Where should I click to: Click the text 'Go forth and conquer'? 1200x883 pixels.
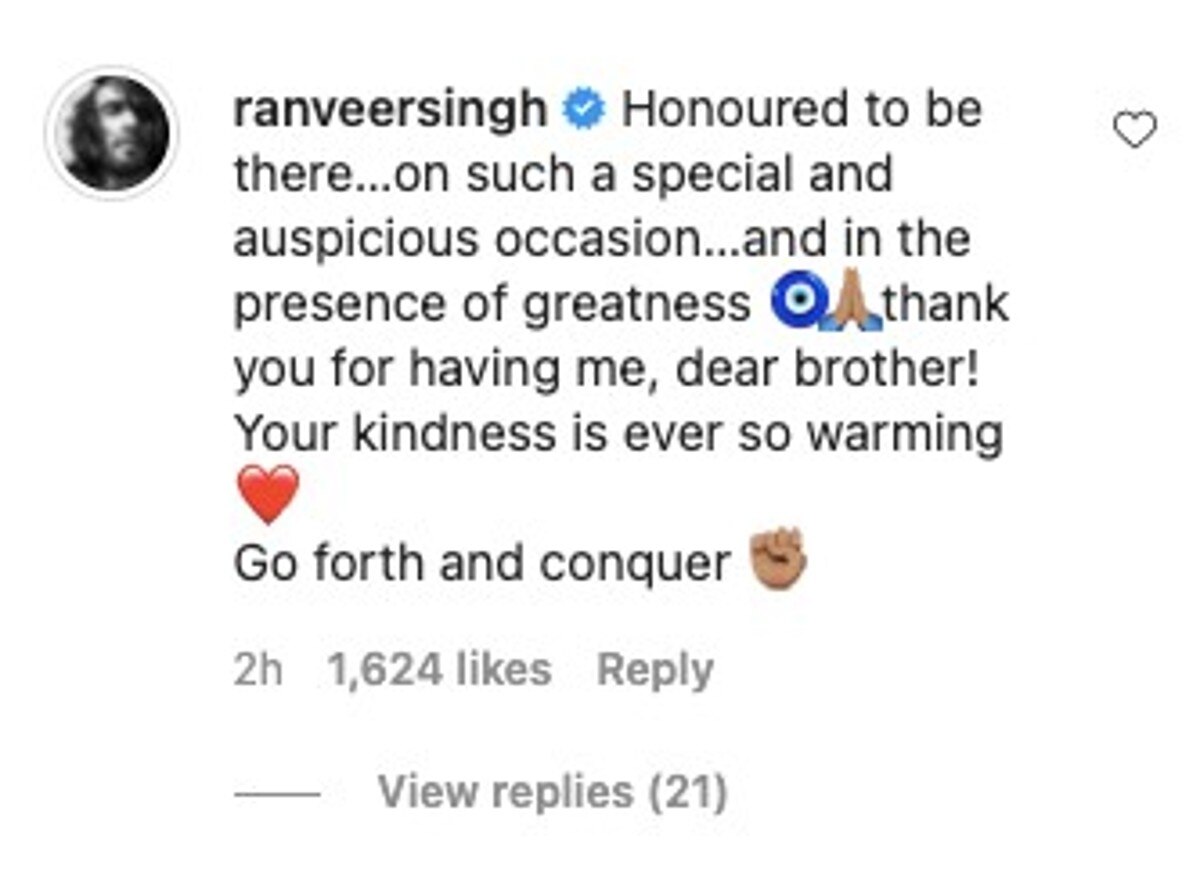482,565
